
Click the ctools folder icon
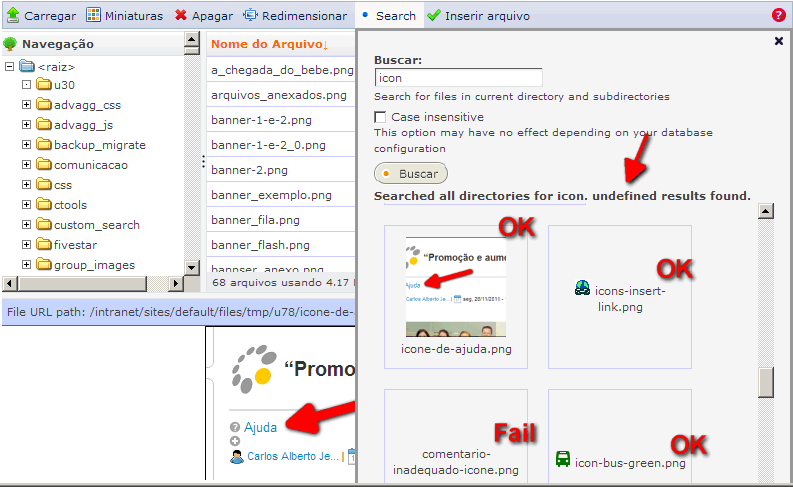tap(44, 204)
